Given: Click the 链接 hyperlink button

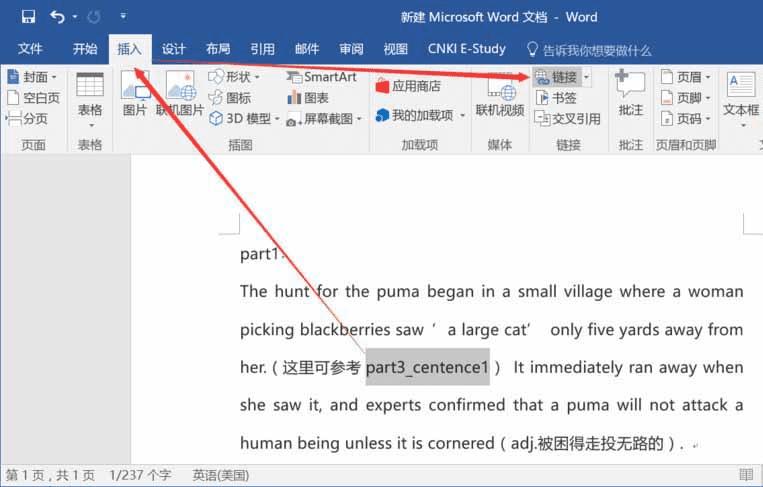Looking at the screenshot, I should pyautogui.click(x=557, y=77).
